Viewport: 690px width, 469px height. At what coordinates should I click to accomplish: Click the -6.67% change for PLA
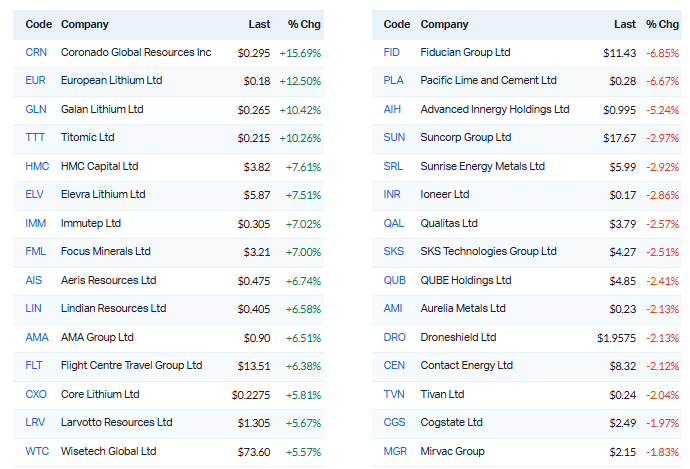pos(663,81)
